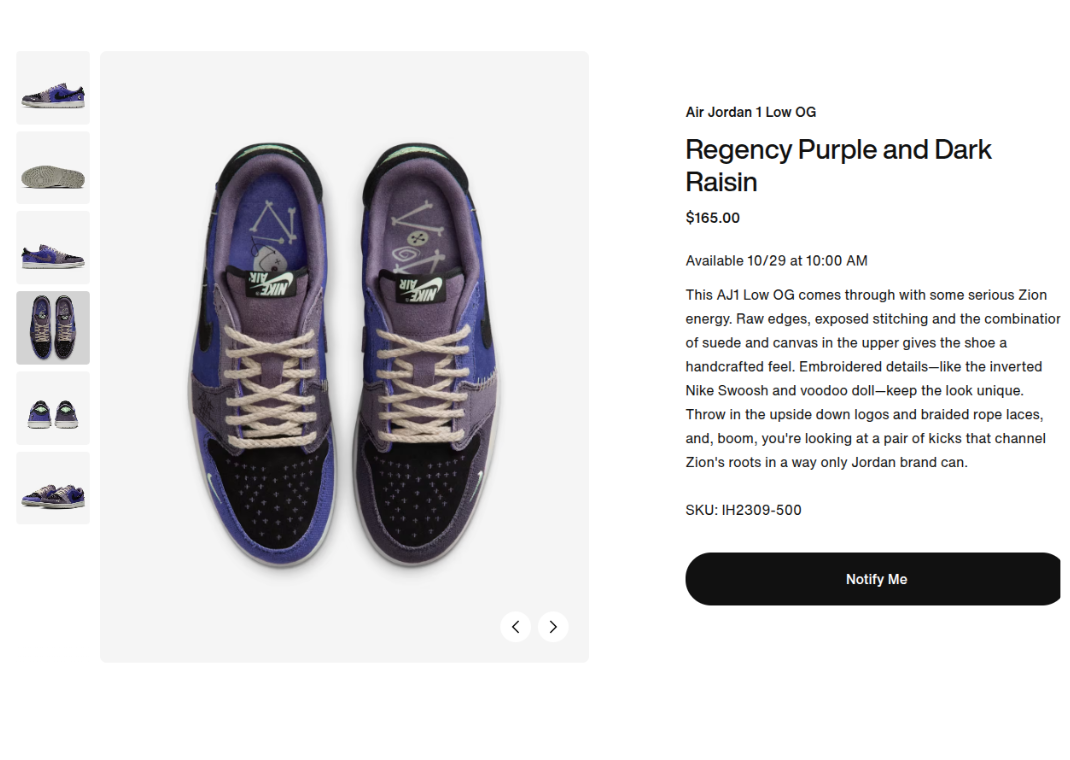Open the outsole view of the shoe
1070x760 pixels.
[52, 167]
